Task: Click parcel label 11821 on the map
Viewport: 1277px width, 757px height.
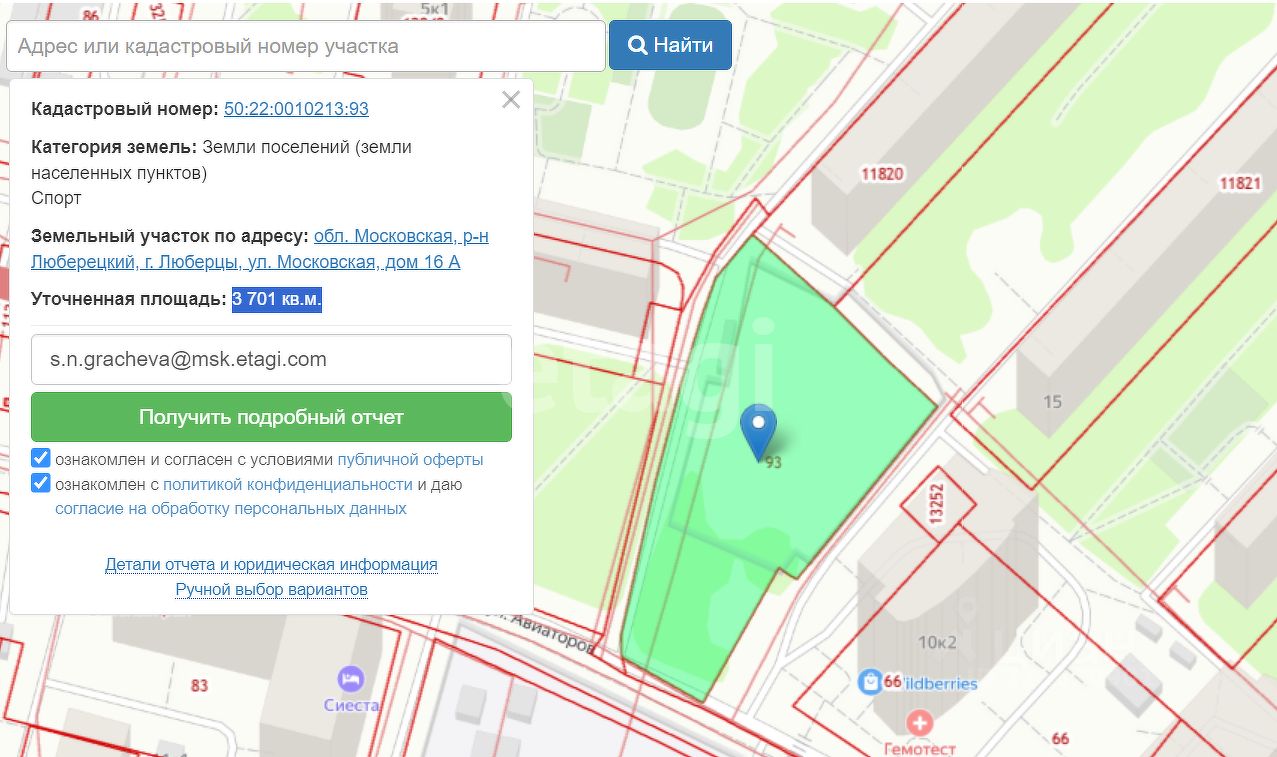Action: coord(1240,183)
